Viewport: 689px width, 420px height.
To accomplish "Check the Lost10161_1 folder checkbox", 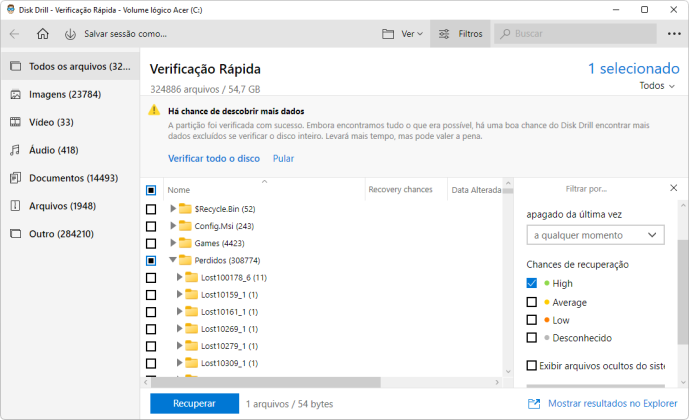I will pyautogui.click(x=151, y=312).
